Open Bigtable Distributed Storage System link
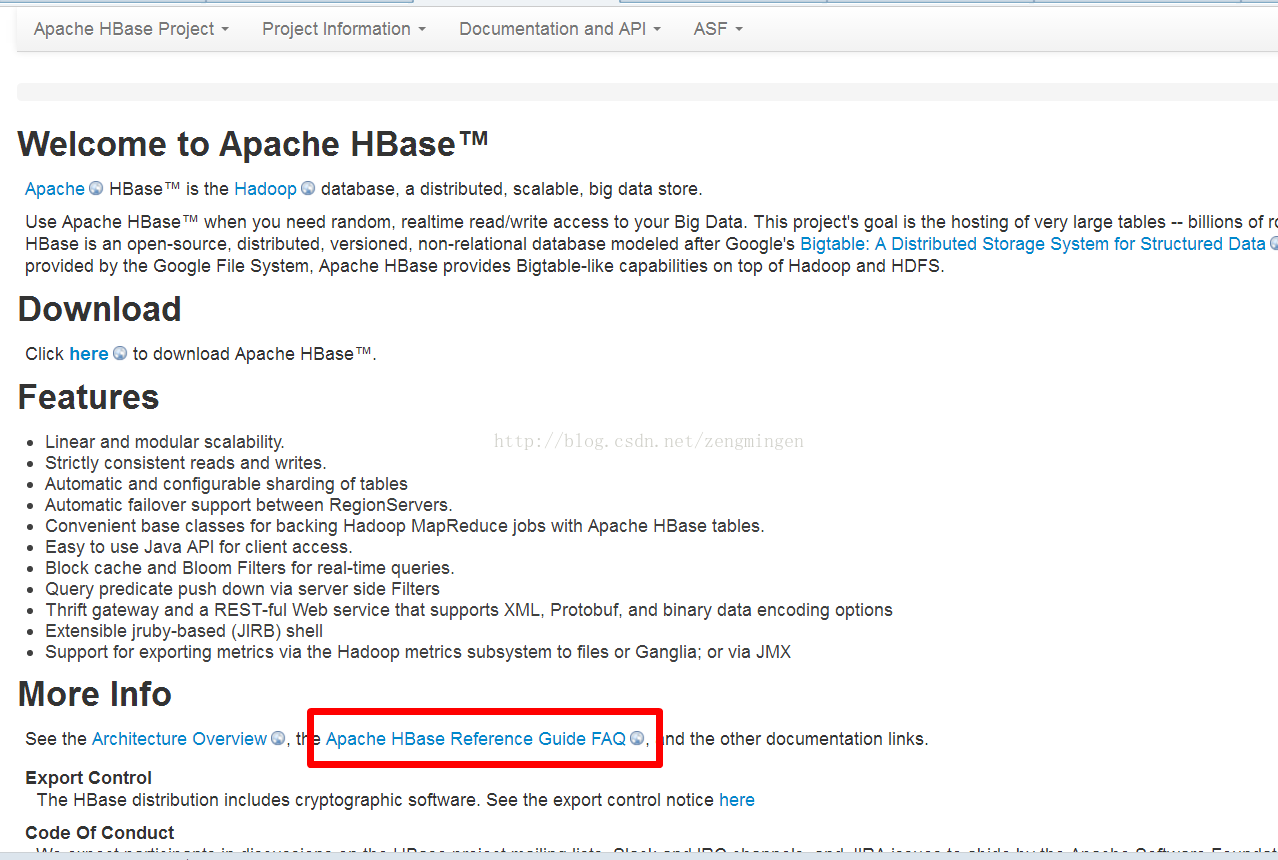Viewport: 1278px width, 860px height. point(1032,244)
